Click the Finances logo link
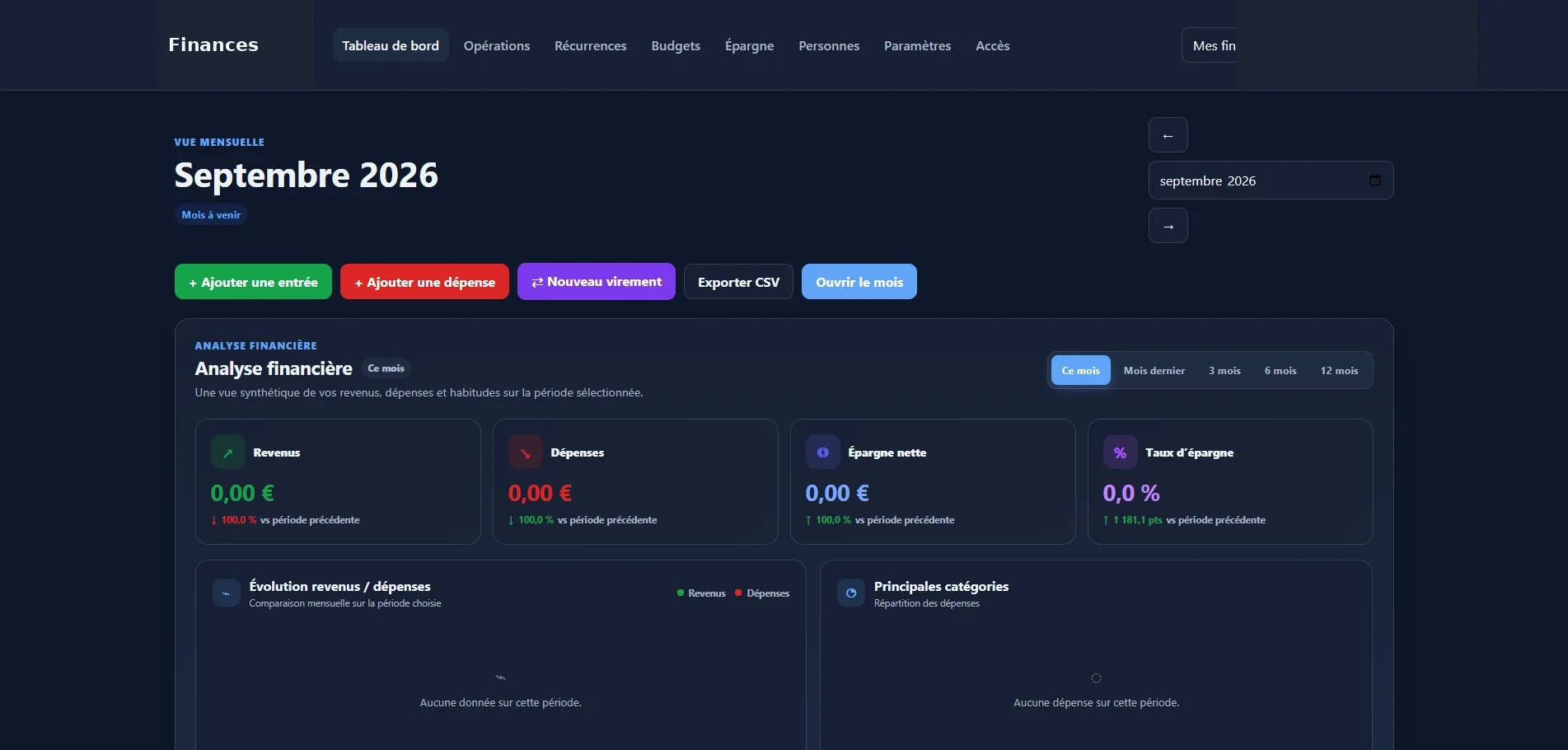The width and height of the screenshot is (1568, 750). [x=213, y=45]
